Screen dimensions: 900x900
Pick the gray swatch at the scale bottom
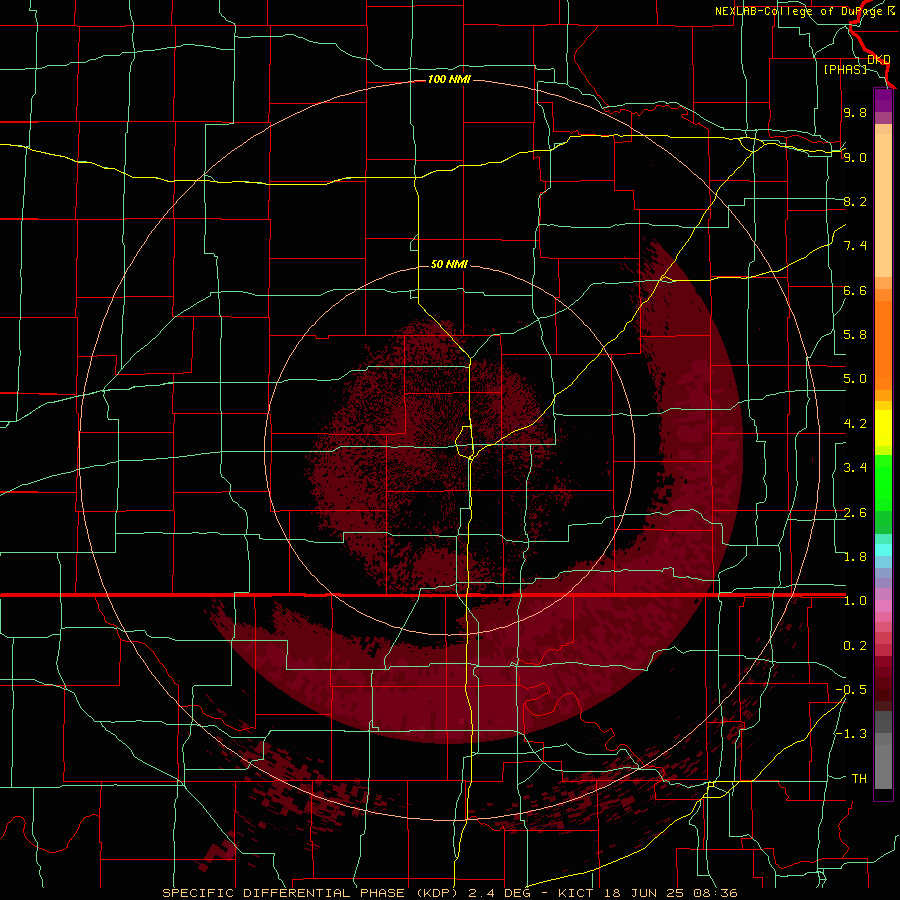(x=883, y=766)
